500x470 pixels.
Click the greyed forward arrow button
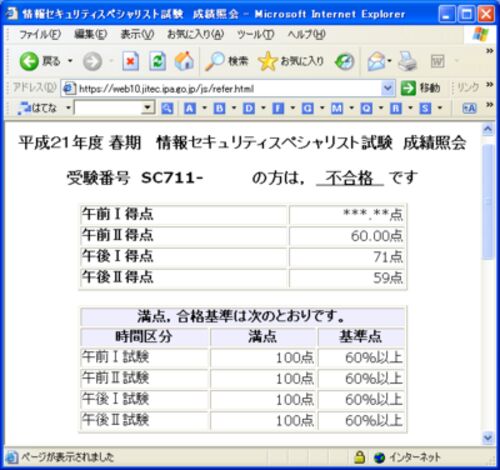coord(92,61)
